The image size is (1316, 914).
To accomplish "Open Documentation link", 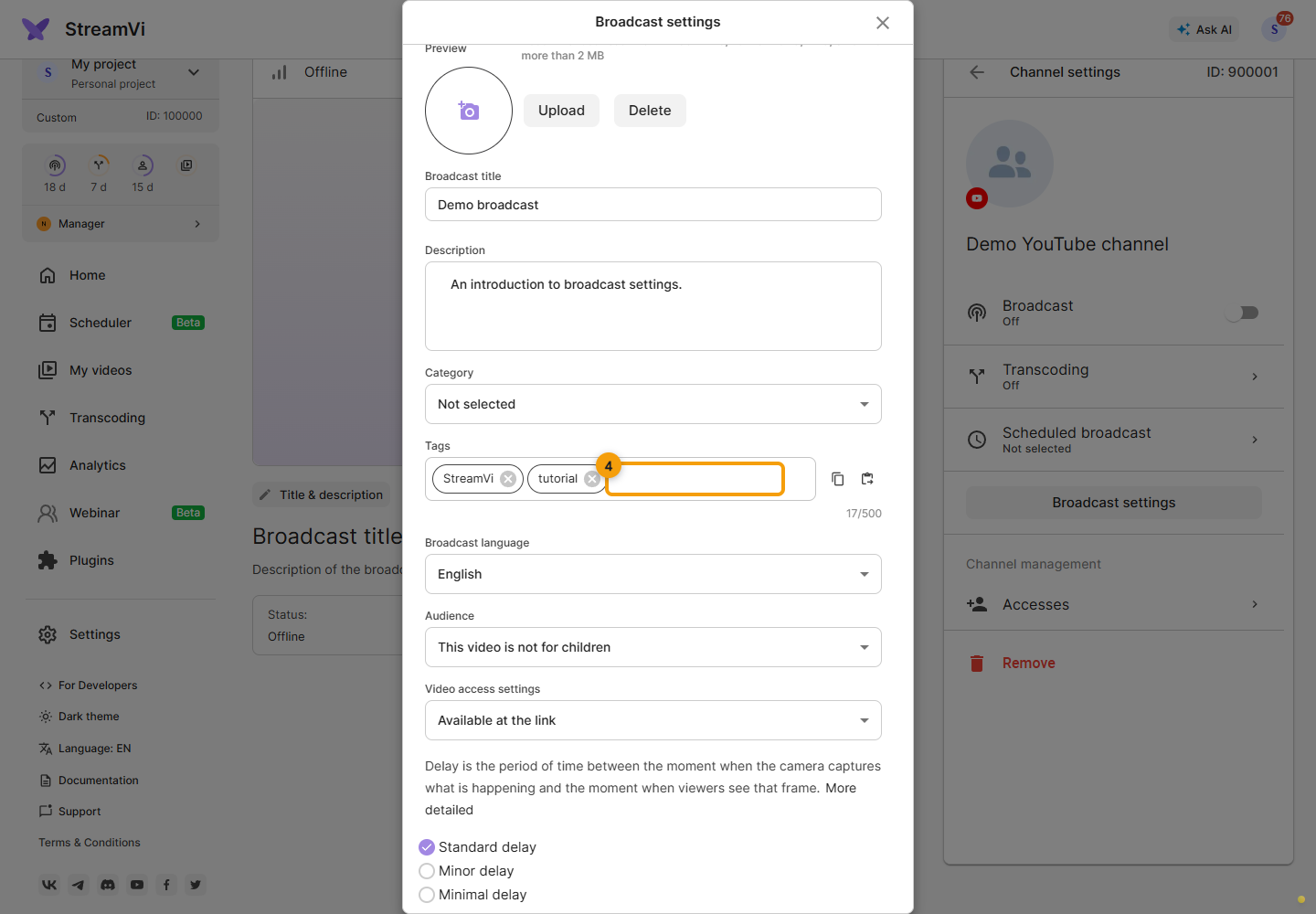I will coord(89,781).
